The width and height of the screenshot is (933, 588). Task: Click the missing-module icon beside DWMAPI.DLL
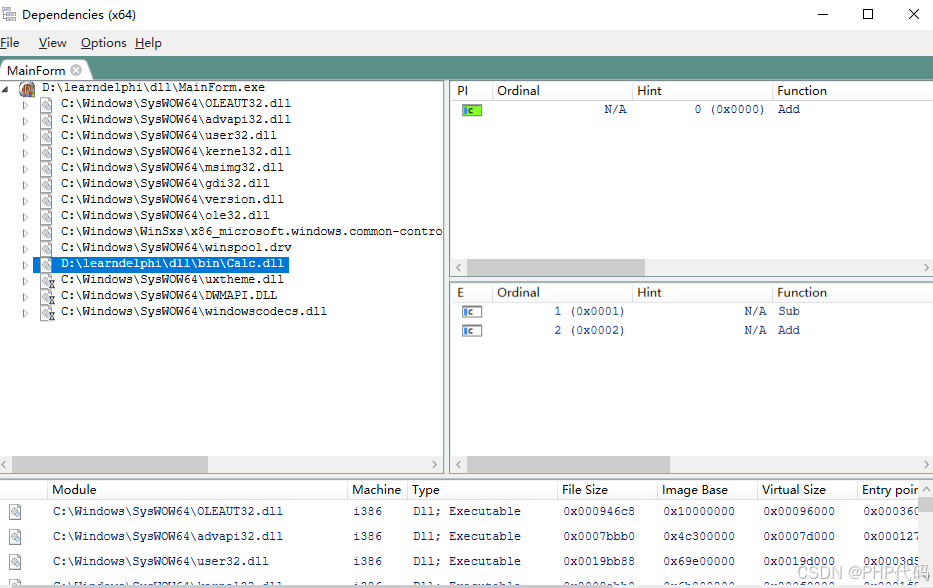coord(47,295)
